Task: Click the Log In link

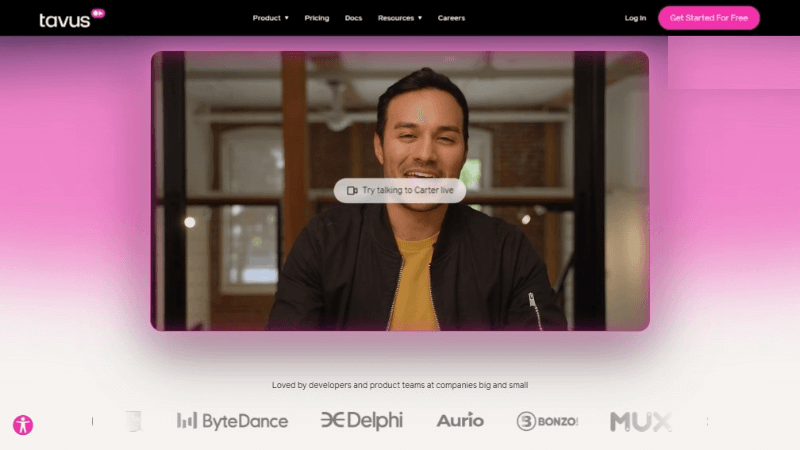Action: [635, 18]
